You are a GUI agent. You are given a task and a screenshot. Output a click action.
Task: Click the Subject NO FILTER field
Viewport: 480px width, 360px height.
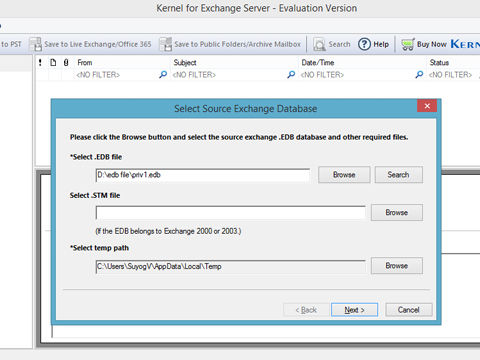tap(194, 75)
